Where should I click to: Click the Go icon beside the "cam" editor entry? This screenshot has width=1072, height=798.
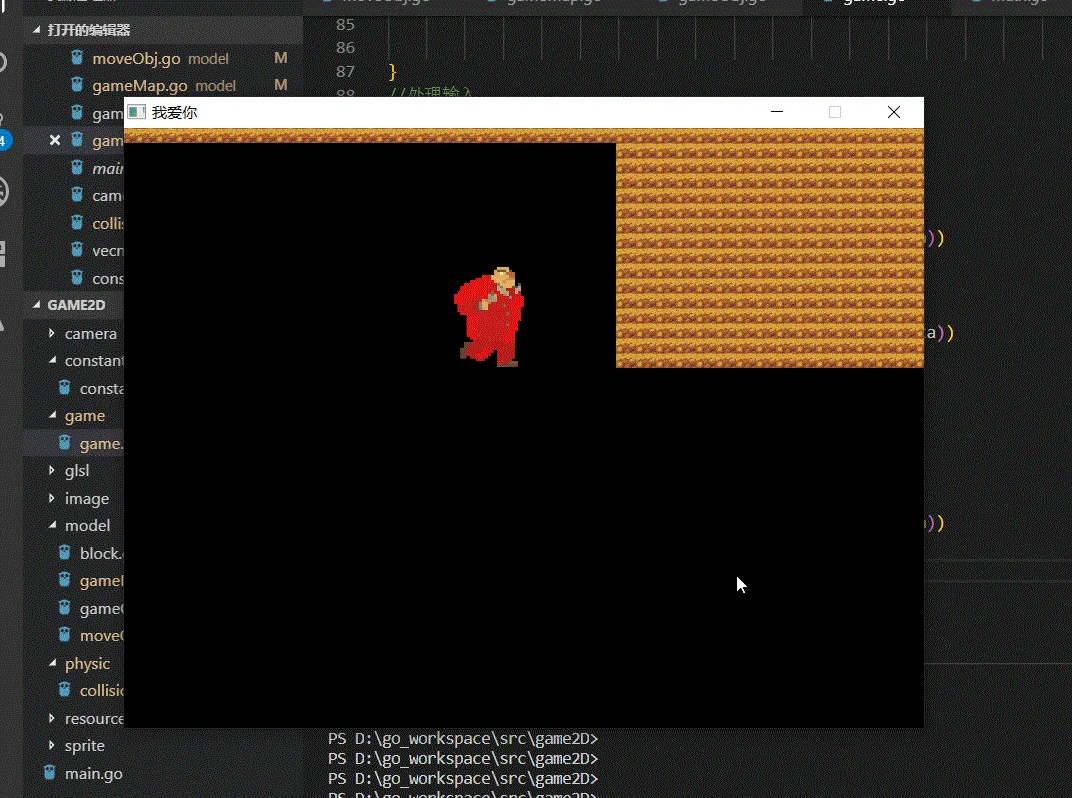[77, 196]
